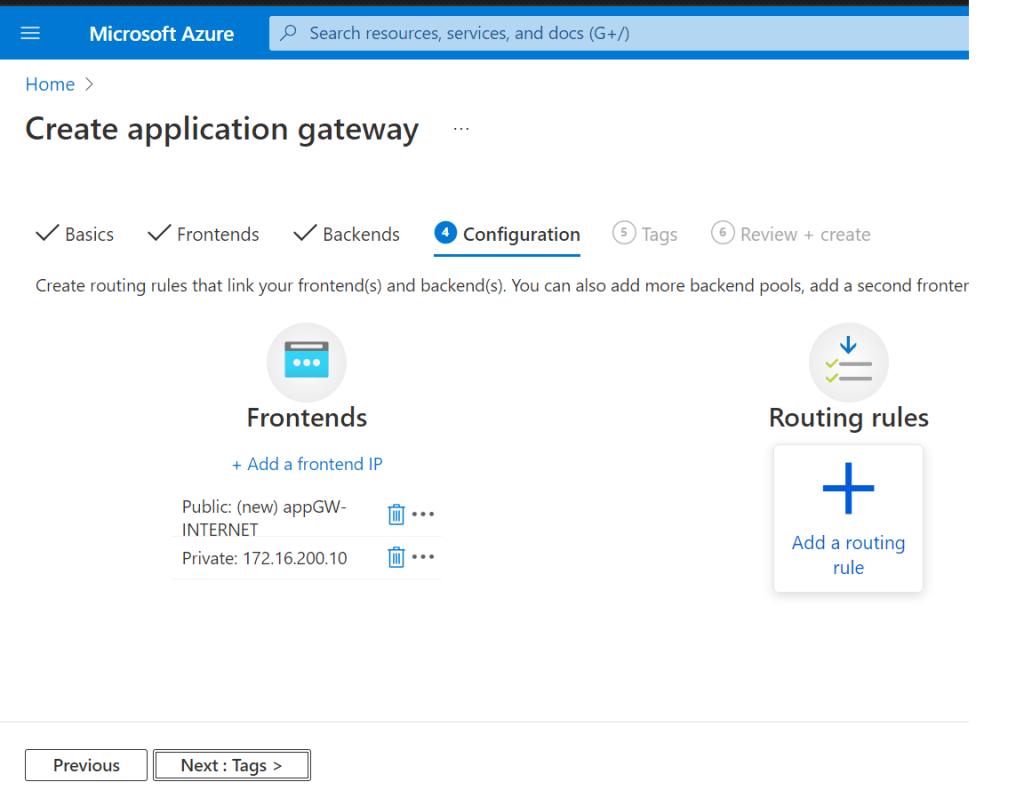Click the Previous button
This screenshot has height=806, width=1024.
point(86,765)
